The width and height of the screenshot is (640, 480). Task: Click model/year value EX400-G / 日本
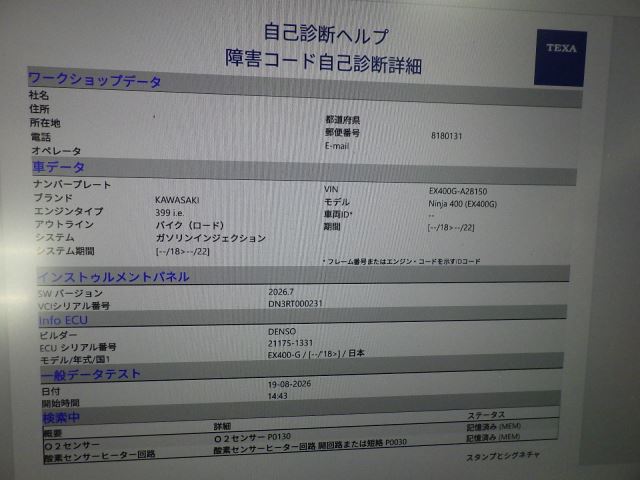(x=316, y=354)
